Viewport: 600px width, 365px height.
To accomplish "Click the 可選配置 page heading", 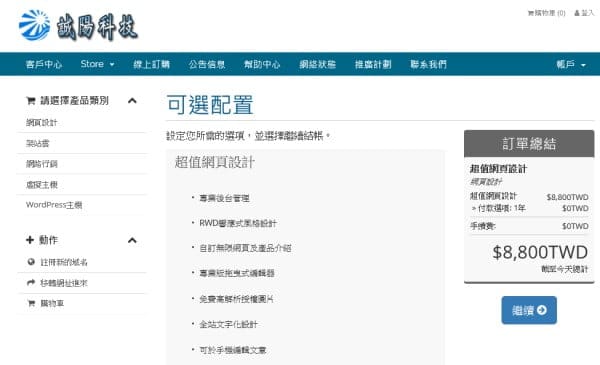I will 210,104.
